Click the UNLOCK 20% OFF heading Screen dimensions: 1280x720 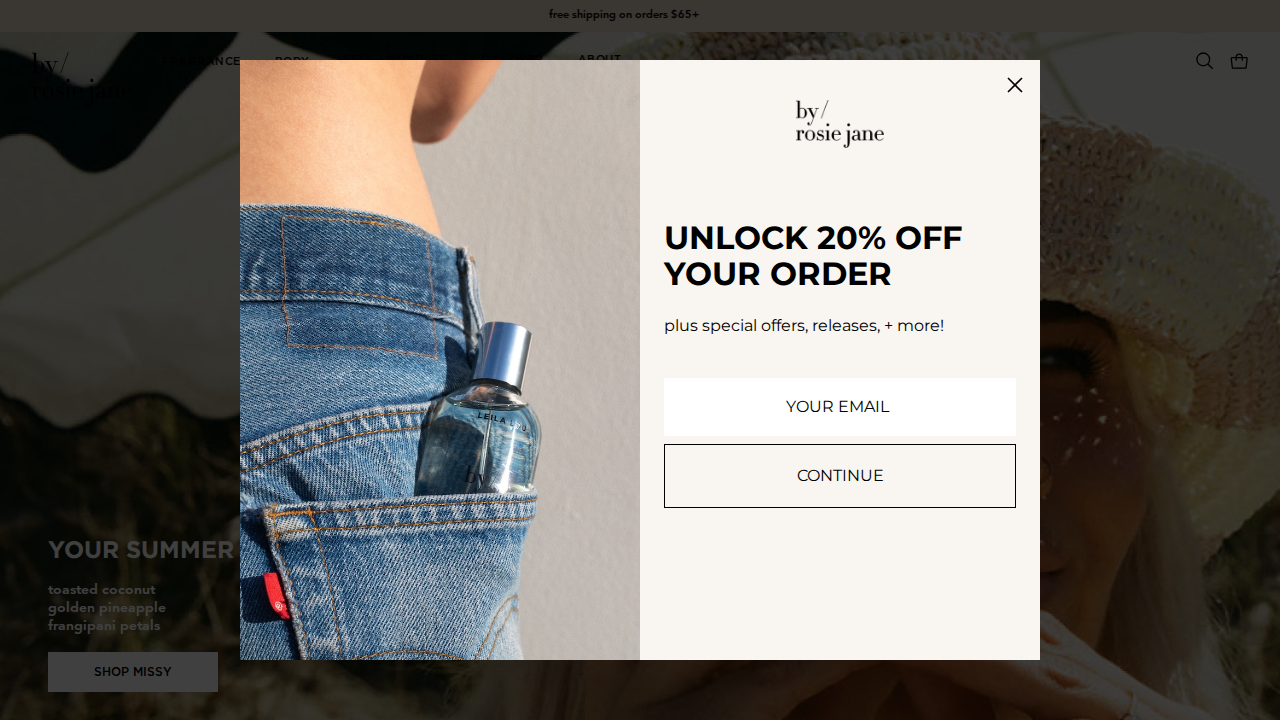click(813, 256)
